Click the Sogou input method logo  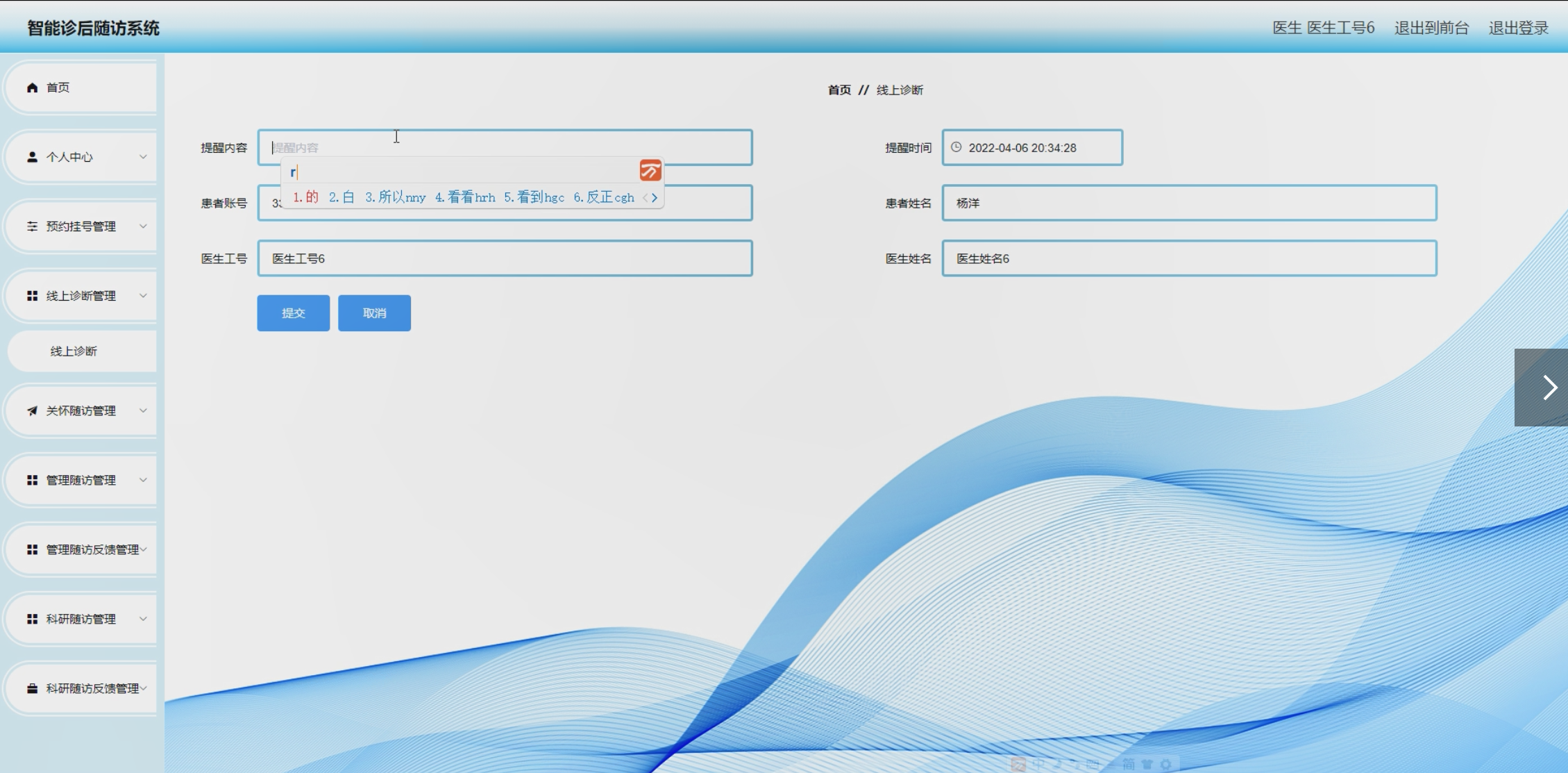650,170
